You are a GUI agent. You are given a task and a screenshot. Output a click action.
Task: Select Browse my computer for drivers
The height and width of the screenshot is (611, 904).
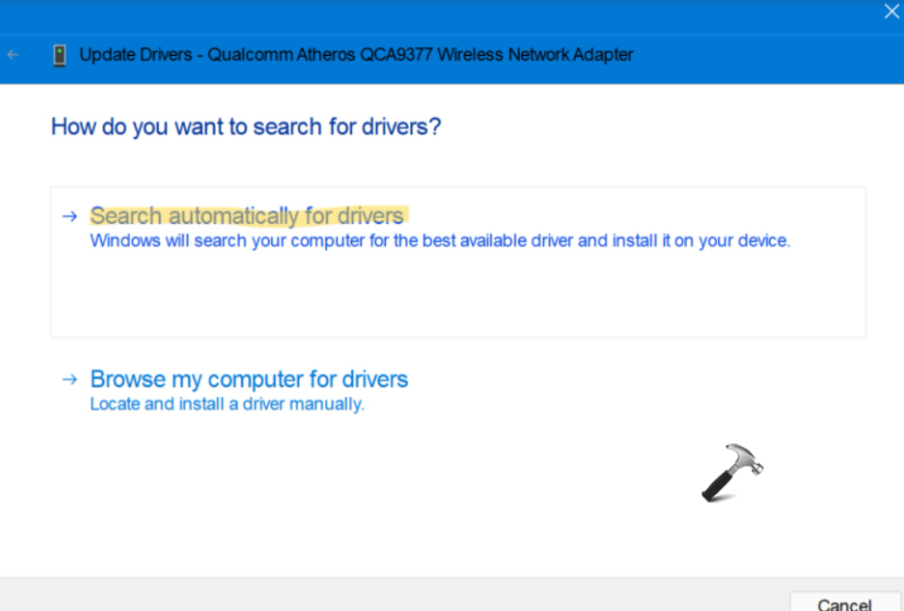[x=249, y=380]
